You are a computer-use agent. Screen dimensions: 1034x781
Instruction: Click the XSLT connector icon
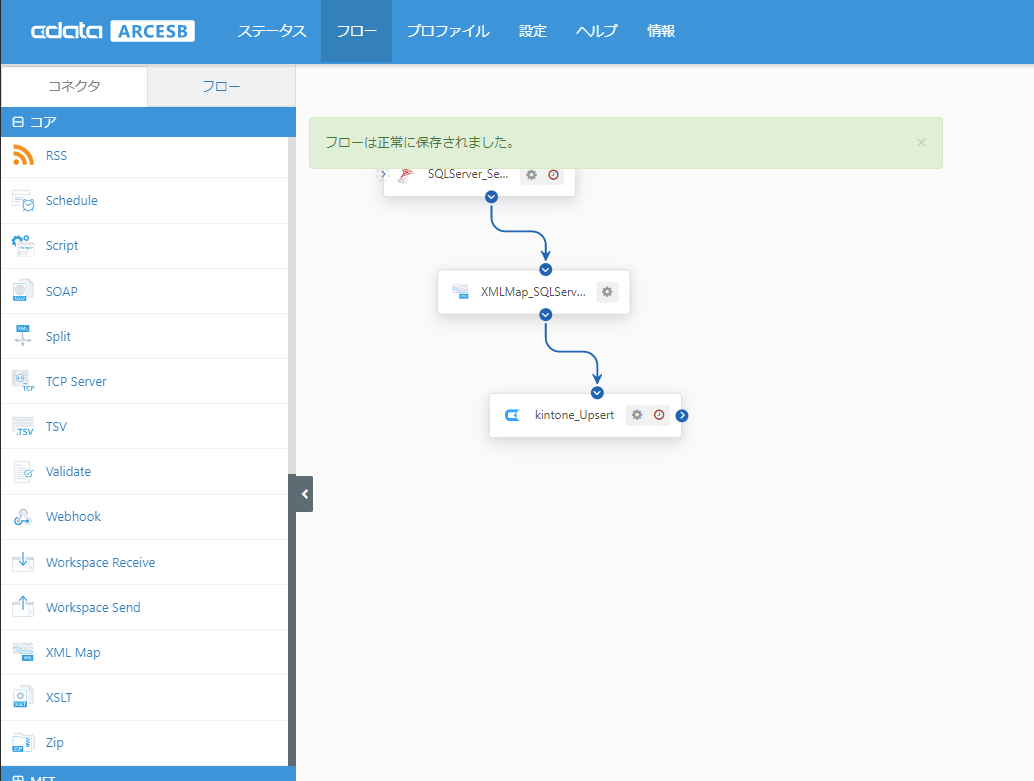coord(23,697)
